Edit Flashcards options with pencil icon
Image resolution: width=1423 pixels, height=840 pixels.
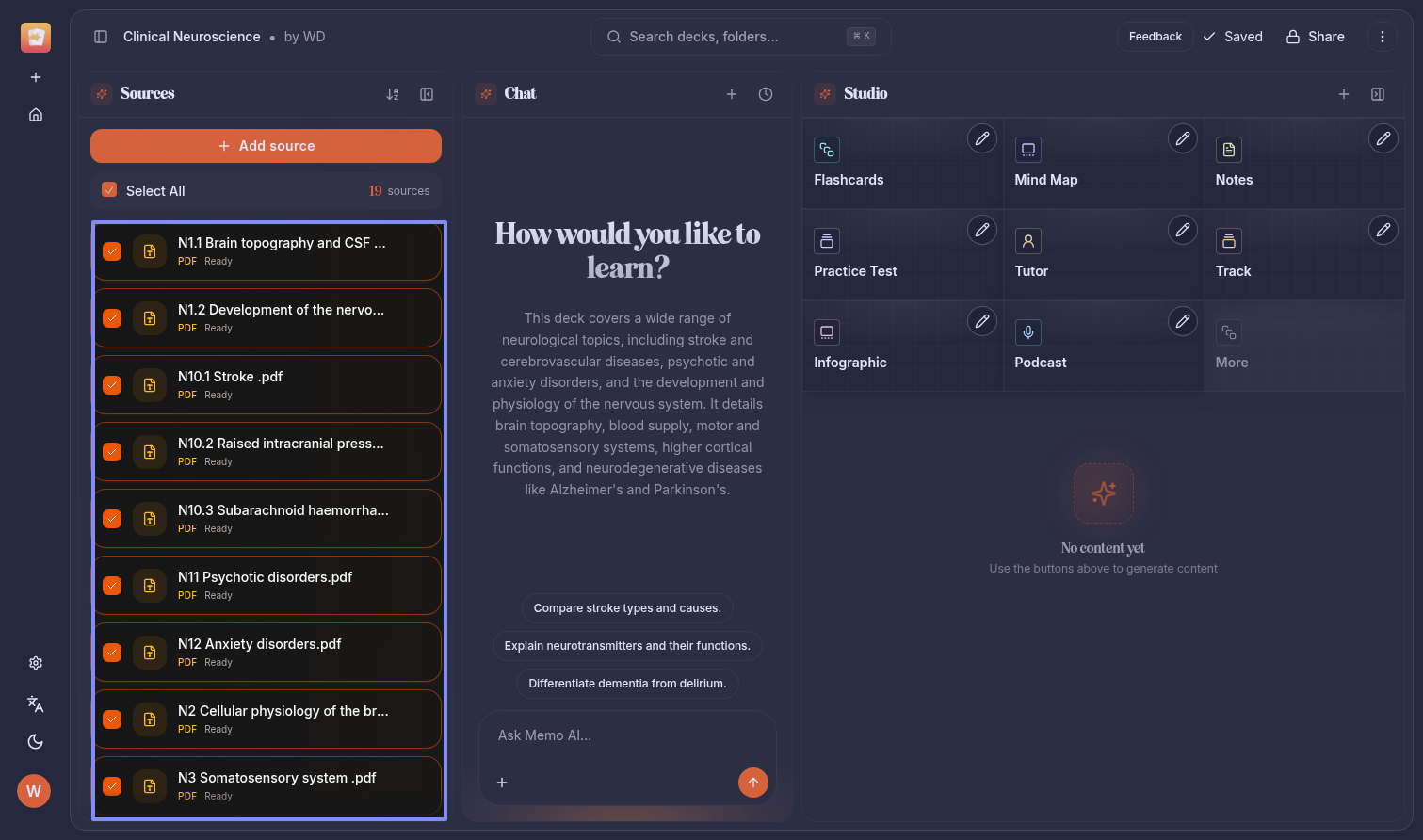[981, 138]
